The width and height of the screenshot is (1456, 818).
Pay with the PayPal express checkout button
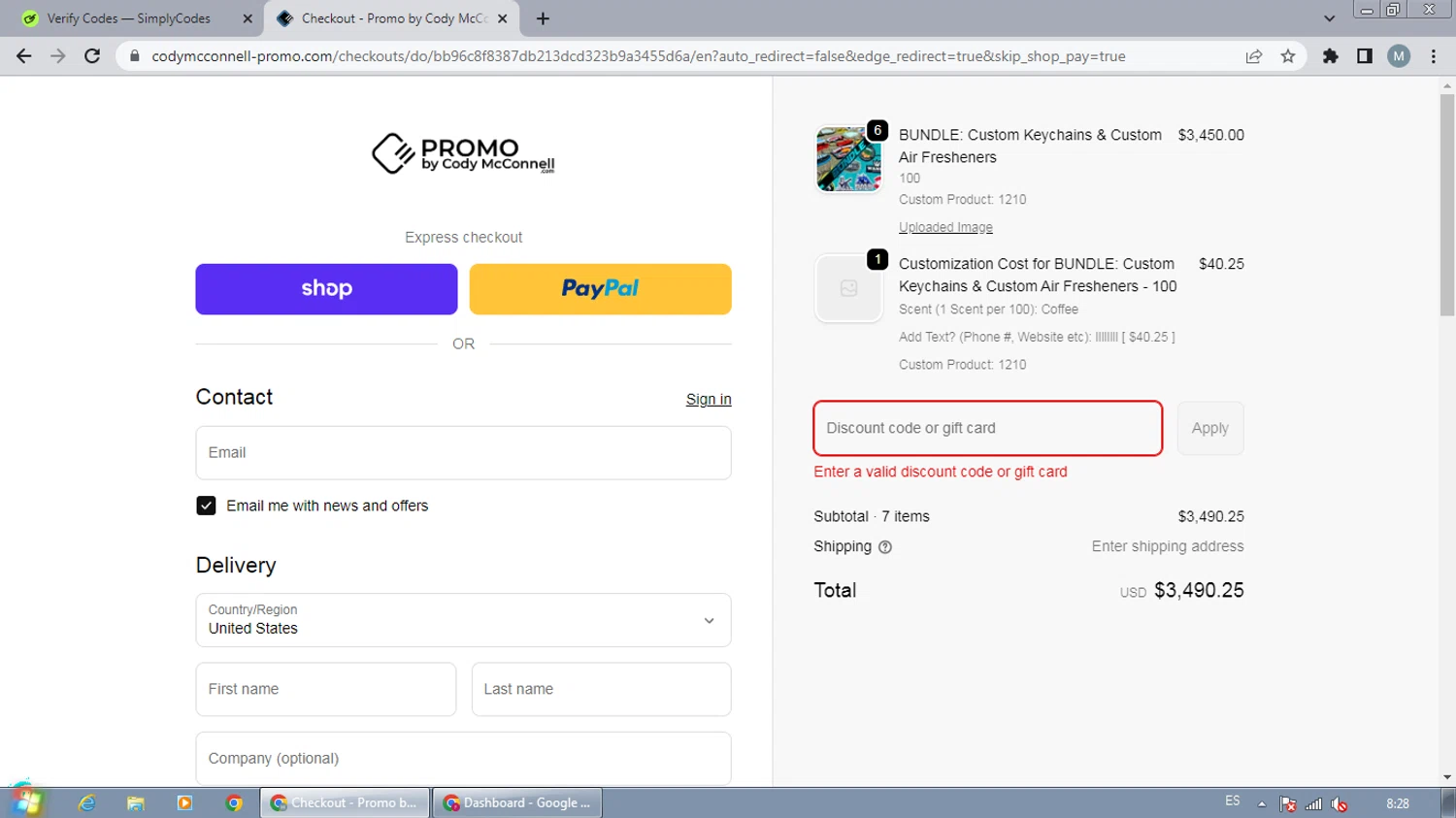[600, 289]
